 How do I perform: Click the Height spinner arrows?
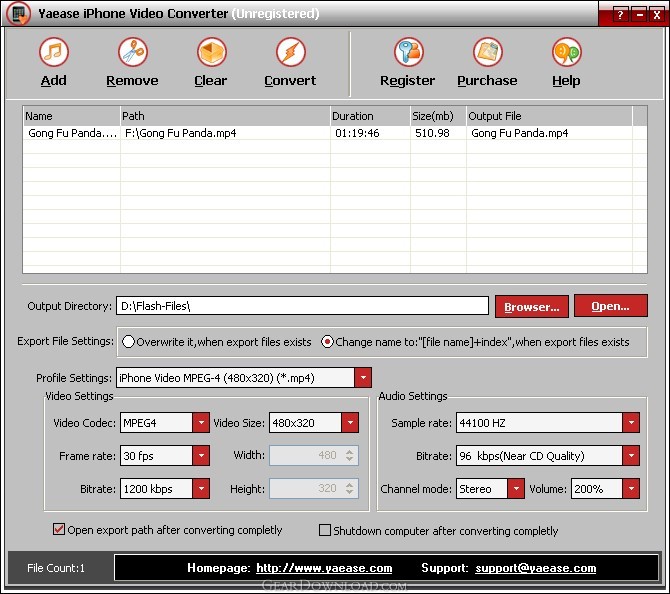click(x=350, y=488)
